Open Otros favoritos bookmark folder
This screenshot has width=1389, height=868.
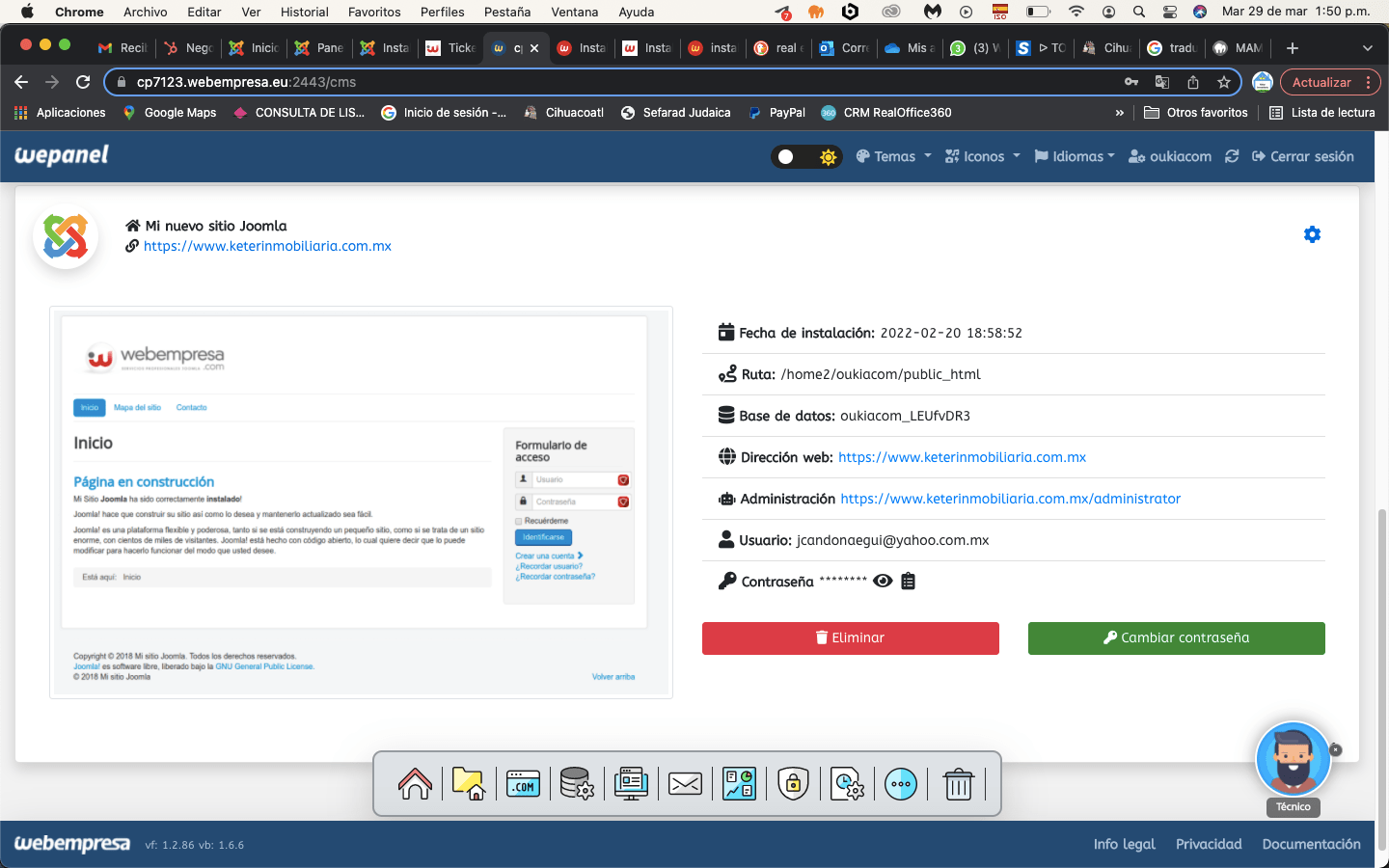(1196, 113)
